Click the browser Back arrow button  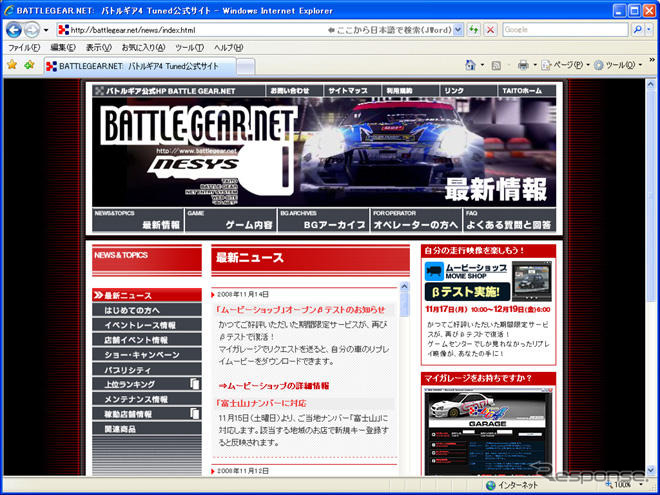click(14, 30)
